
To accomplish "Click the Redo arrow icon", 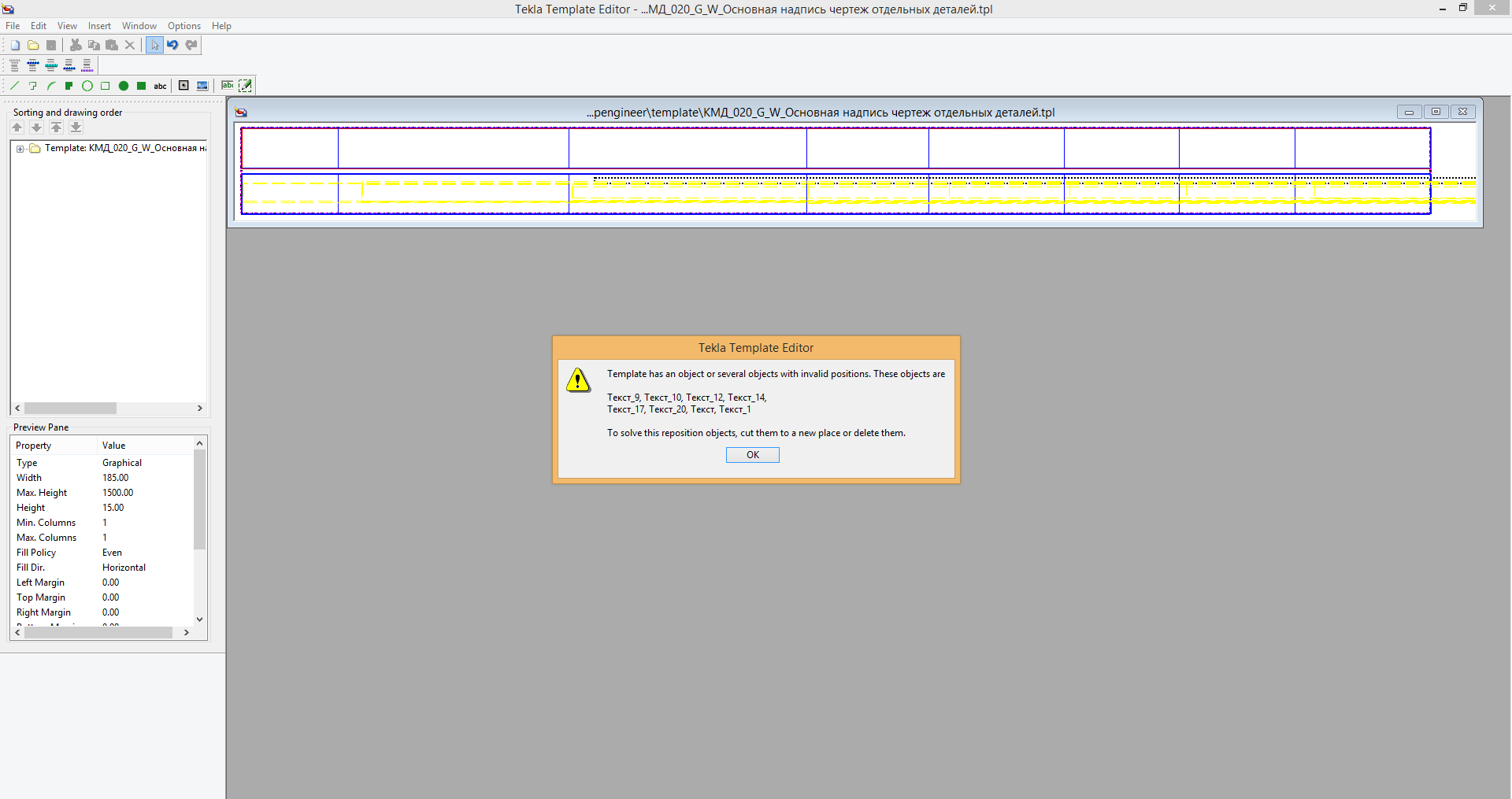I will 191,45.
